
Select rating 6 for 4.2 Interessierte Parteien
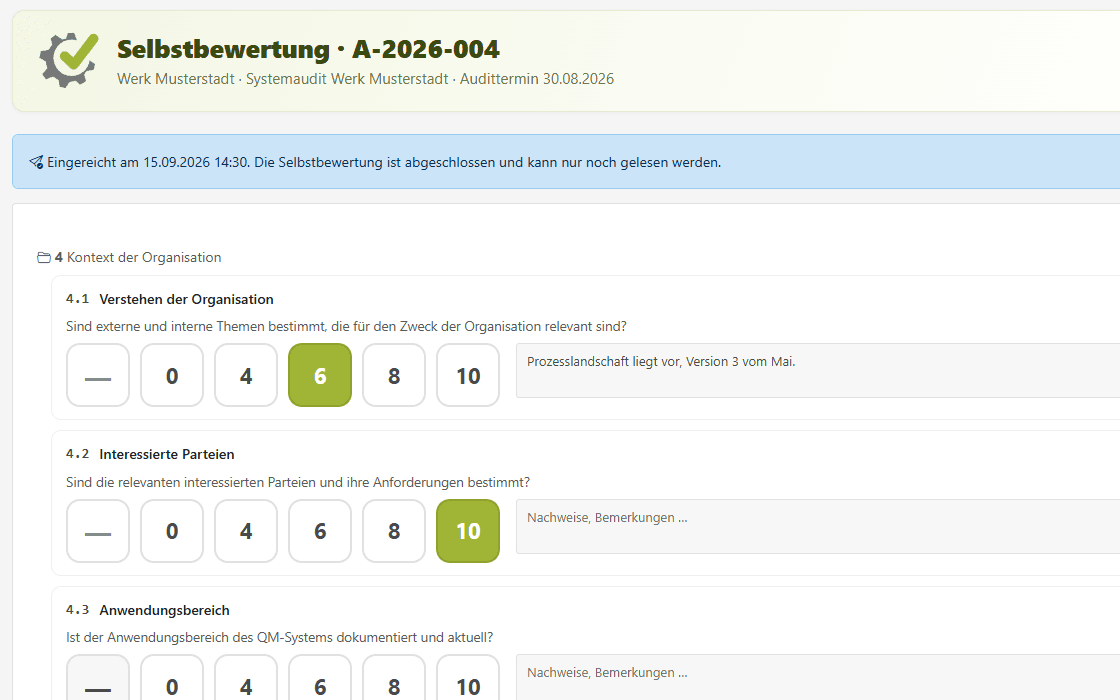[320, 531]
